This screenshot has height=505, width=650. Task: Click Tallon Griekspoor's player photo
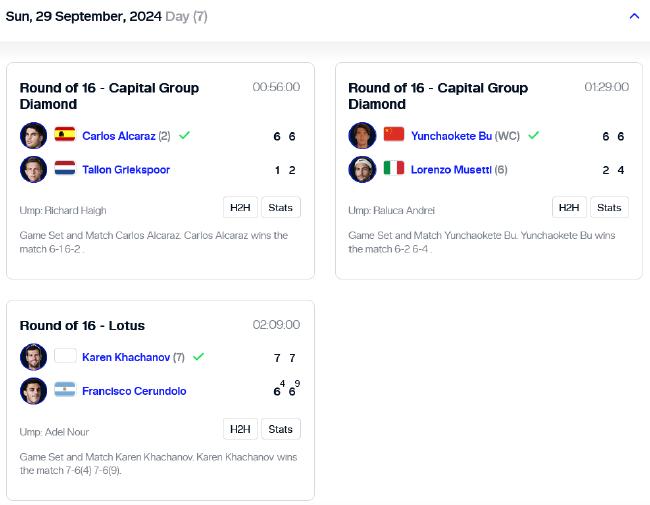34,169
